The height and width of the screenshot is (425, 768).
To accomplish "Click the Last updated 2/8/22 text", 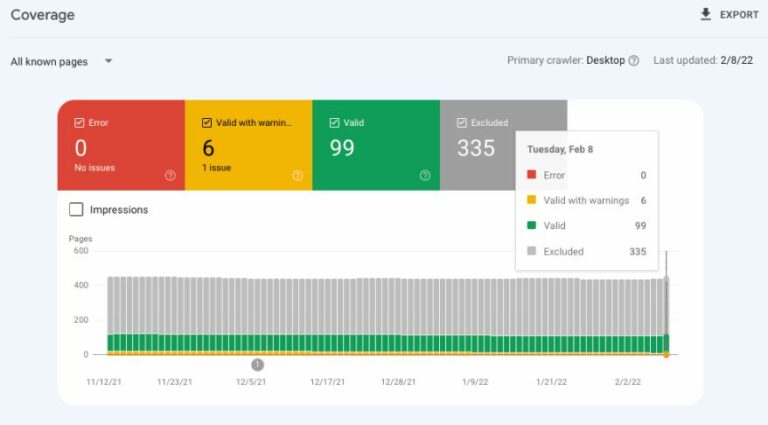I will click(703, 61).
